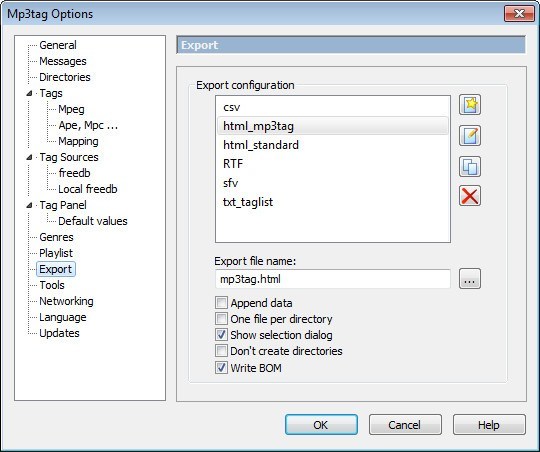Uncheck Show selection dialog

[x=221, y=335]
